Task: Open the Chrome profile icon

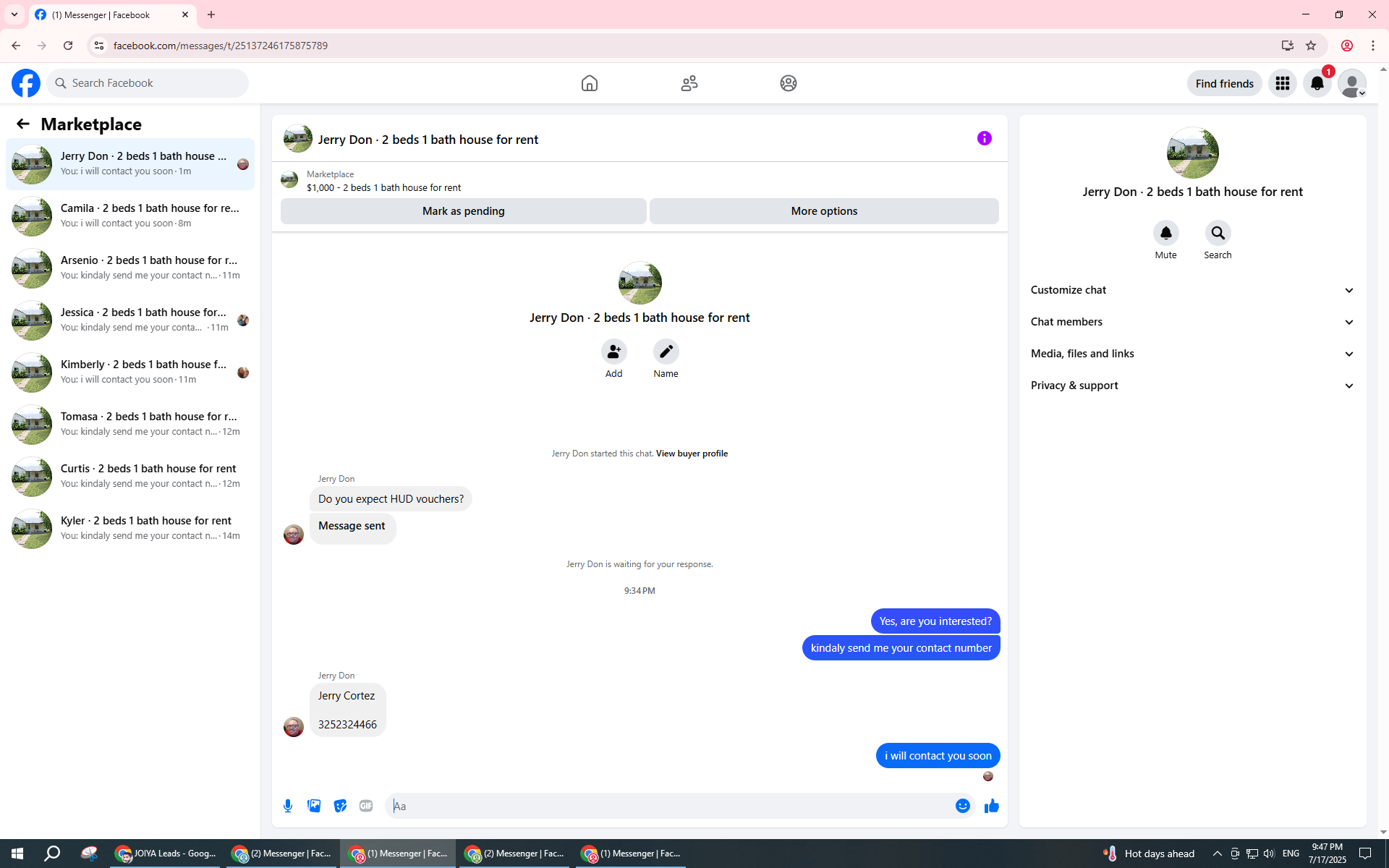Action: coord(1347,46)
